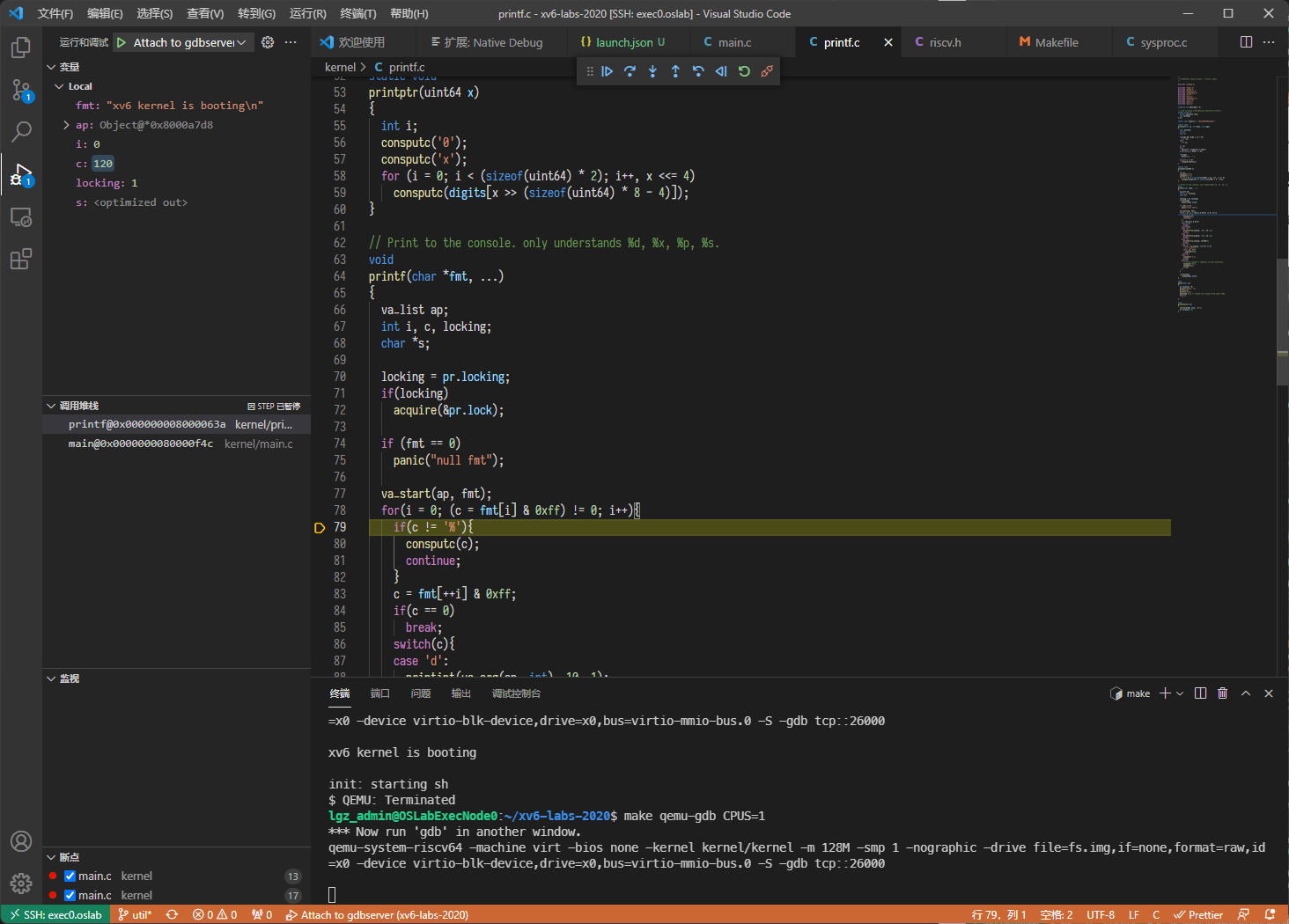Collapse the call stack section
Viewport: 1289px width, 924px height.
[51, 406]
